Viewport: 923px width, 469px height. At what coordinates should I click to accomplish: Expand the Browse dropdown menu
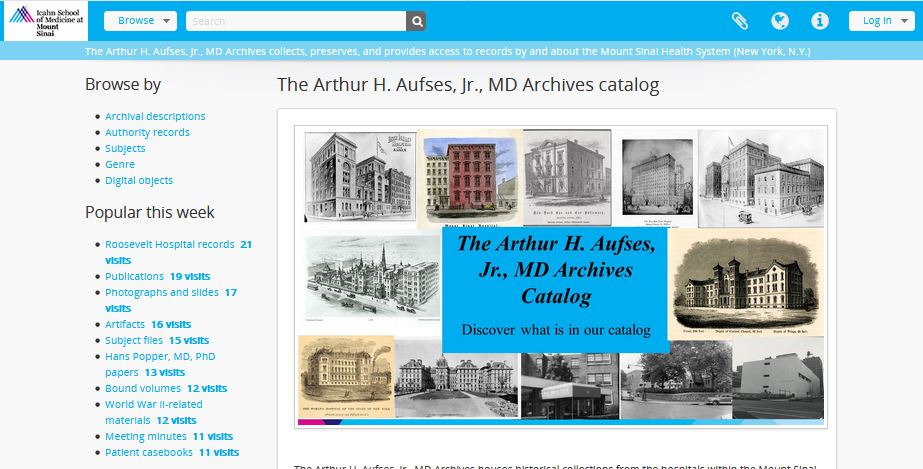coord(140,21)
